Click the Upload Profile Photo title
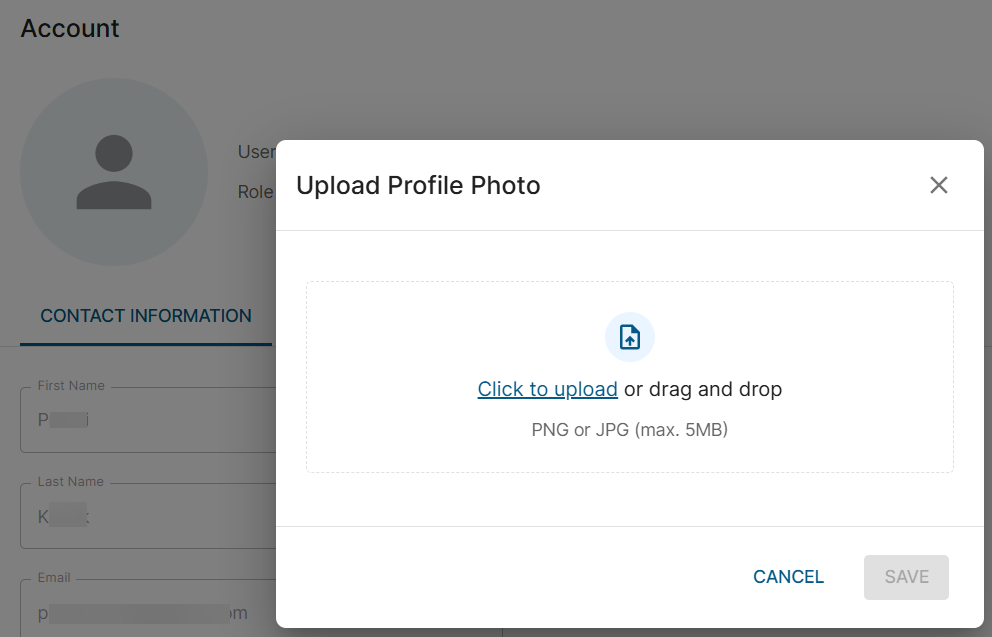992x637 pixels. tap(418, 185)
